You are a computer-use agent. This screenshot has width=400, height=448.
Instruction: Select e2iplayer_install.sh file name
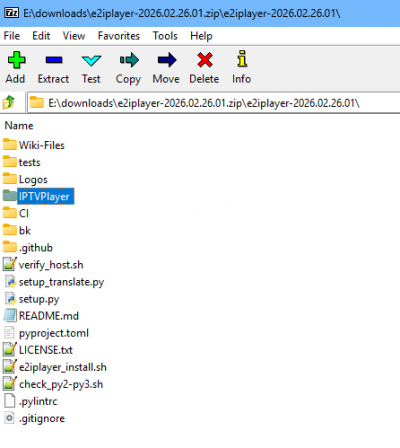coord(63,367)
